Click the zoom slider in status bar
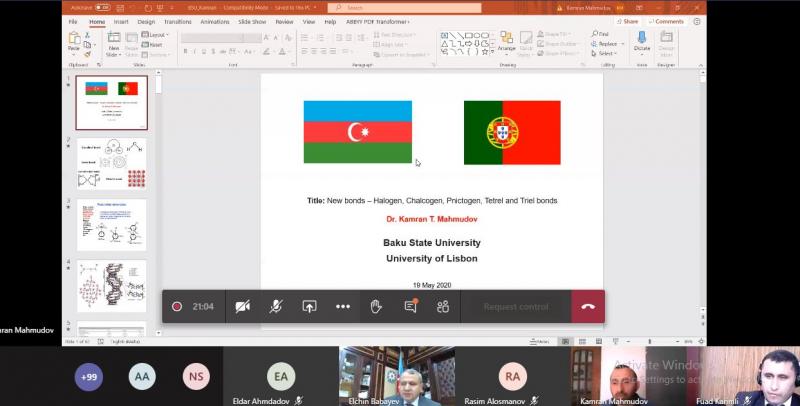This screenshot has height=406, width=800. pyautogui.click(x=649, y=341)
